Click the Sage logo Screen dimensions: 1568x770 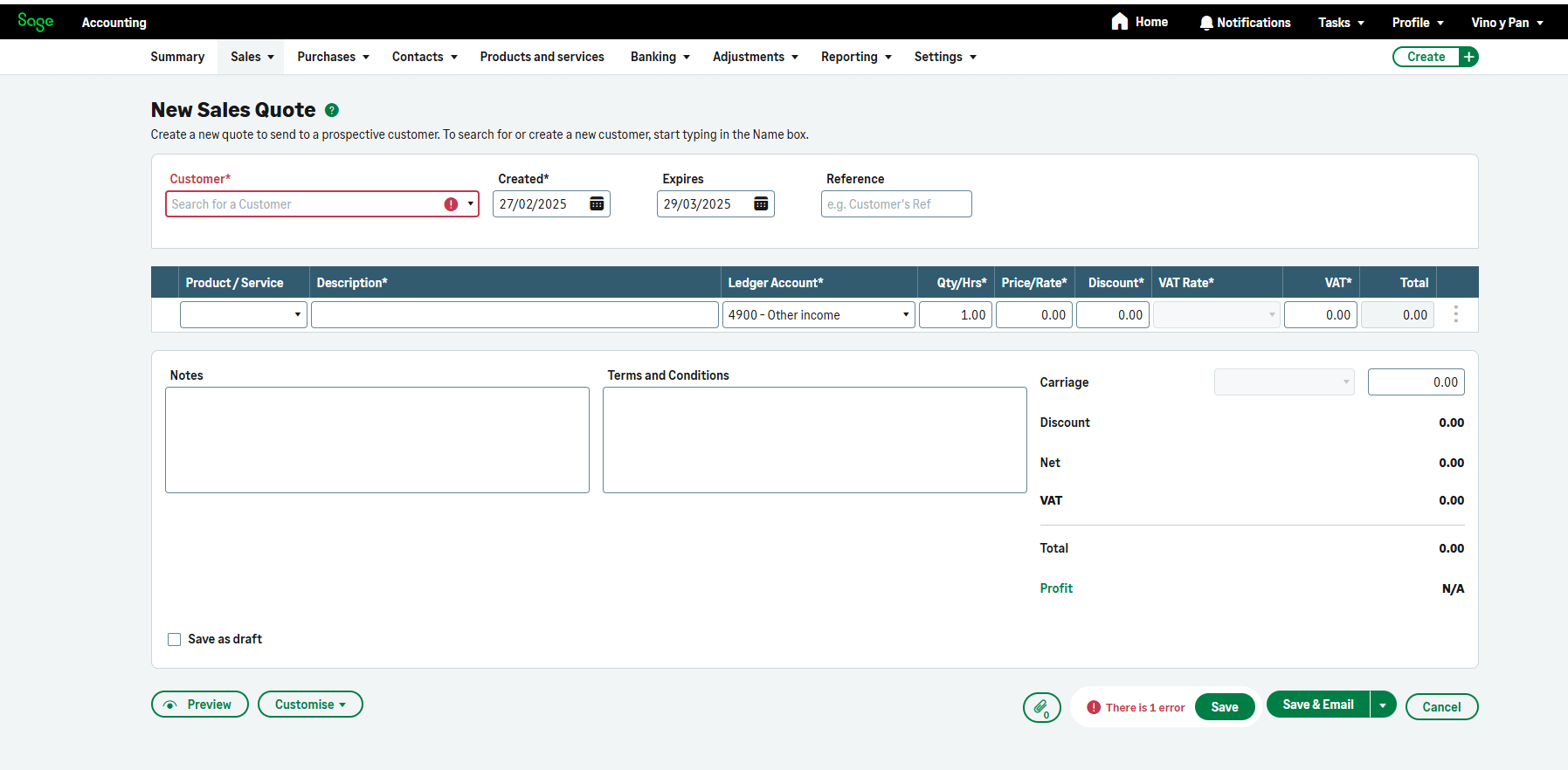36,22
